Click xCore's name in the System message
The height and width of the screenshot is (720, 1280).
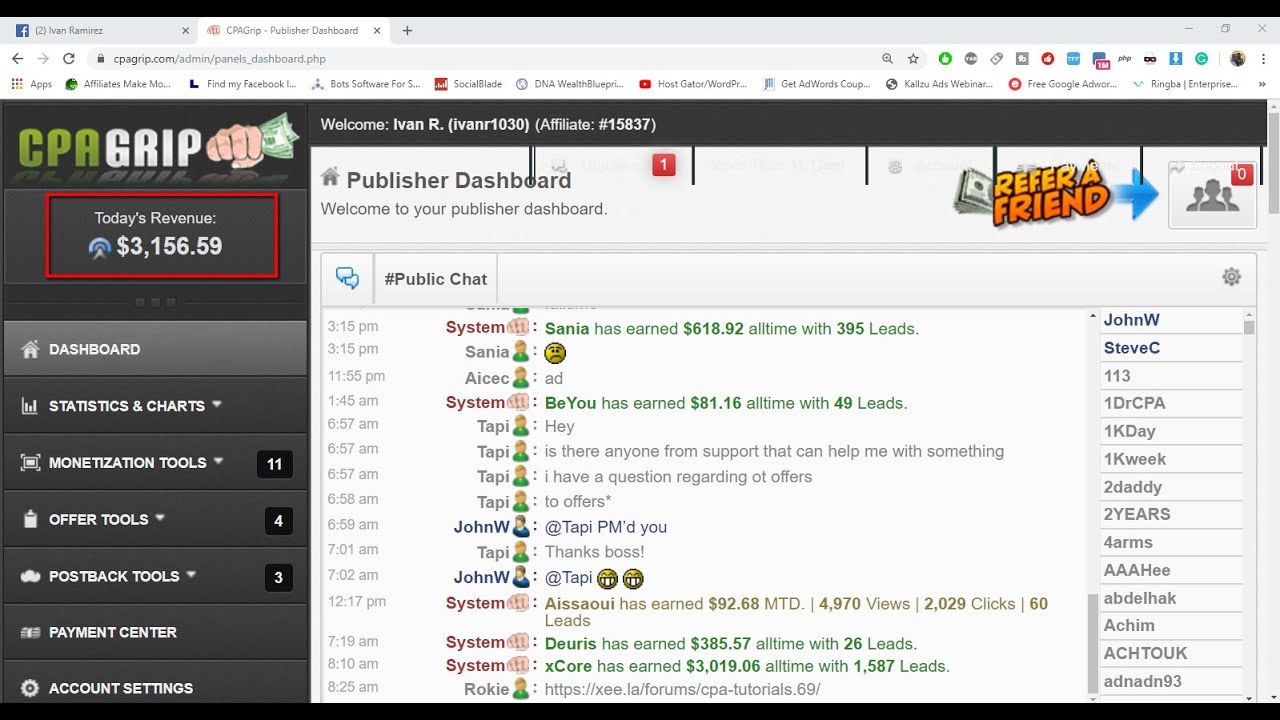coord(568,666)
